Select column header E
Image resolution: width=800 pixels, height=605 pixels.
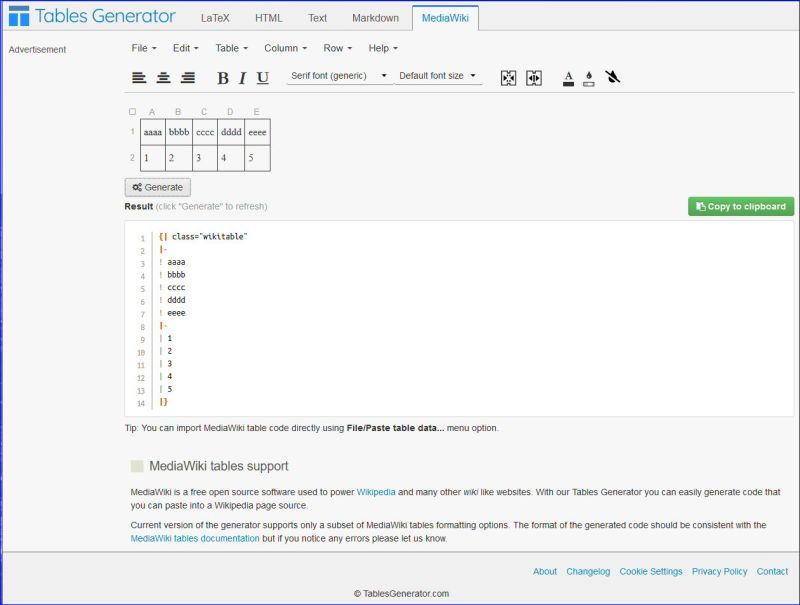(257, 112)
